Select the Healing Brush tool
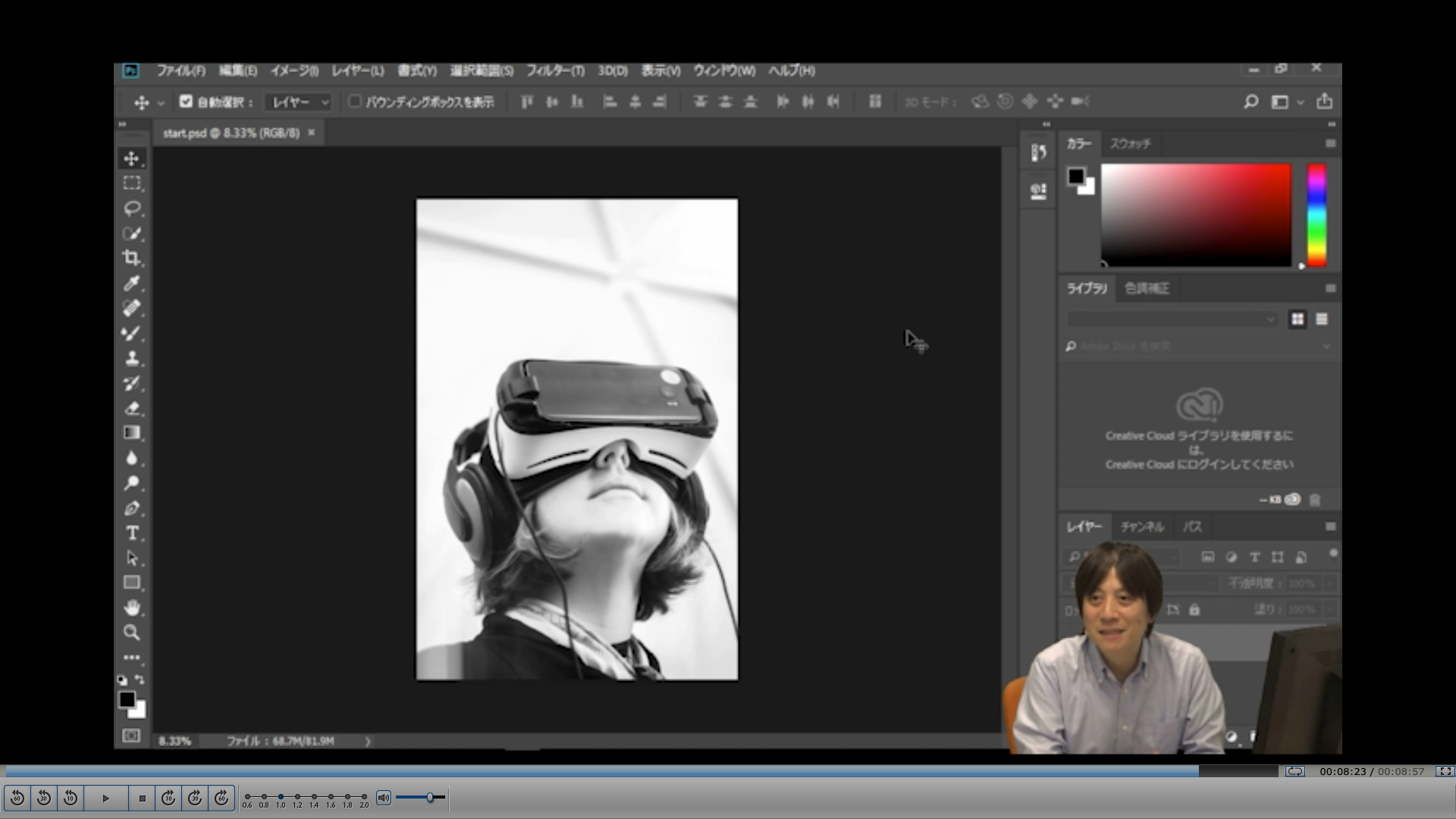Image resolution: width=1456 pixels, height=819 pixels. pos(132,309)
